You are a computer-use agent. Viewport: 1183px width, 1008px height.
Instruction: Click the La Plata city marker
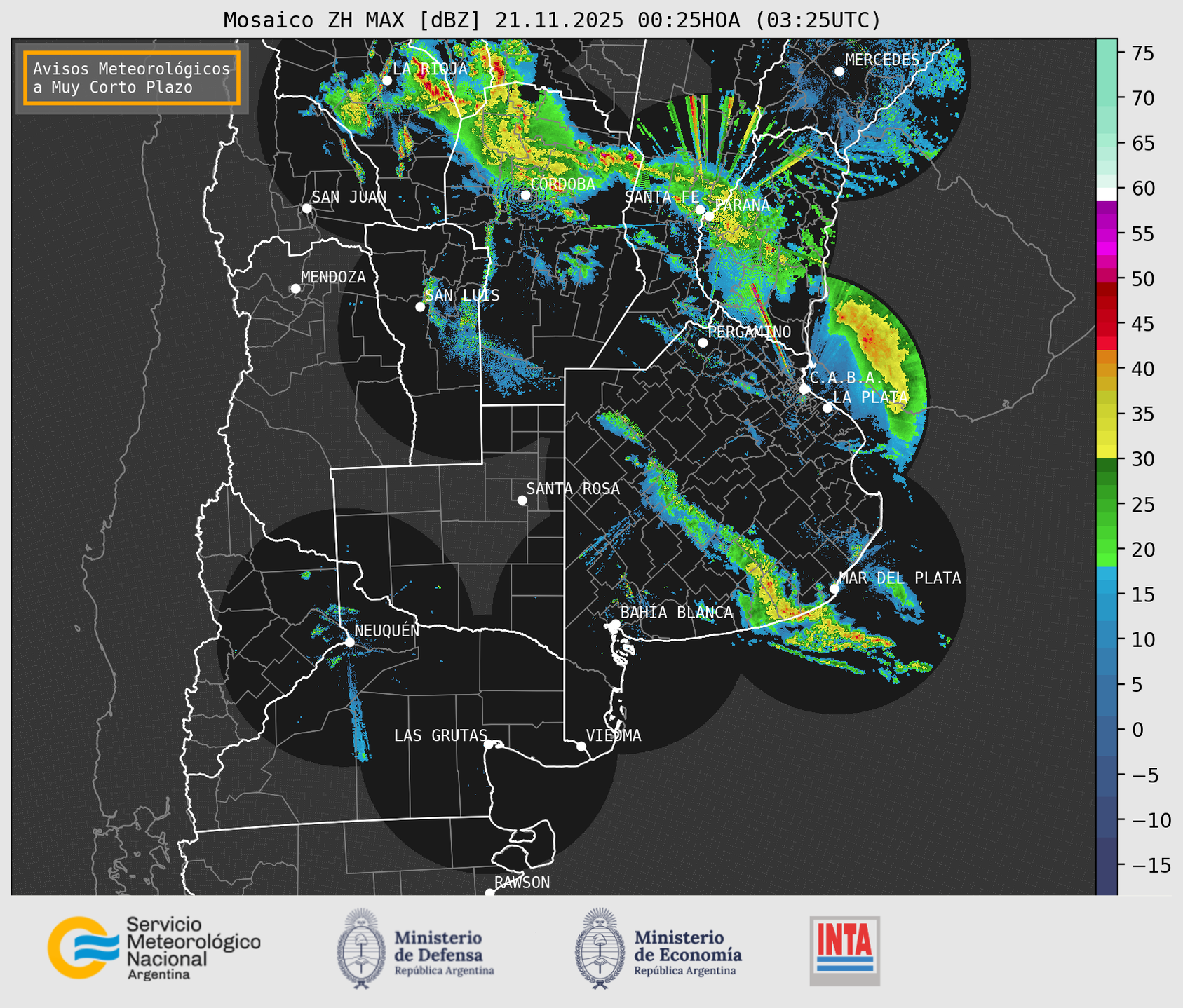pyautogui.click(x=827, y=408)
